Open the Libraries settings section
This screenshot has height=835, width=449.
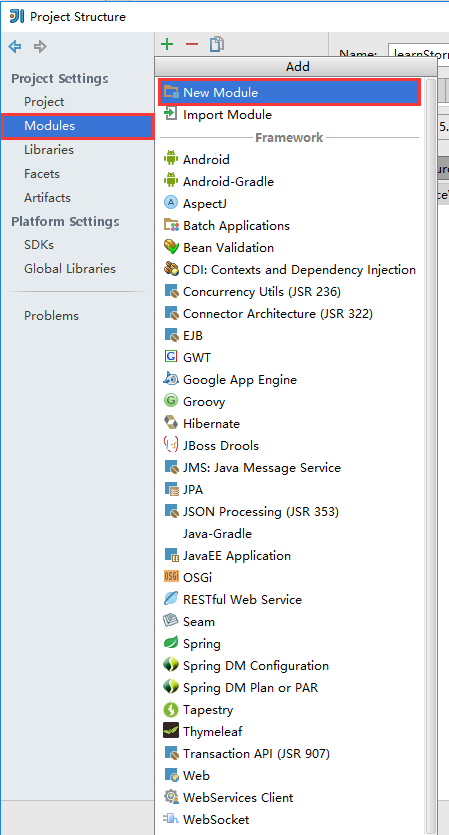pyautogui.click(x=48, y=150)
